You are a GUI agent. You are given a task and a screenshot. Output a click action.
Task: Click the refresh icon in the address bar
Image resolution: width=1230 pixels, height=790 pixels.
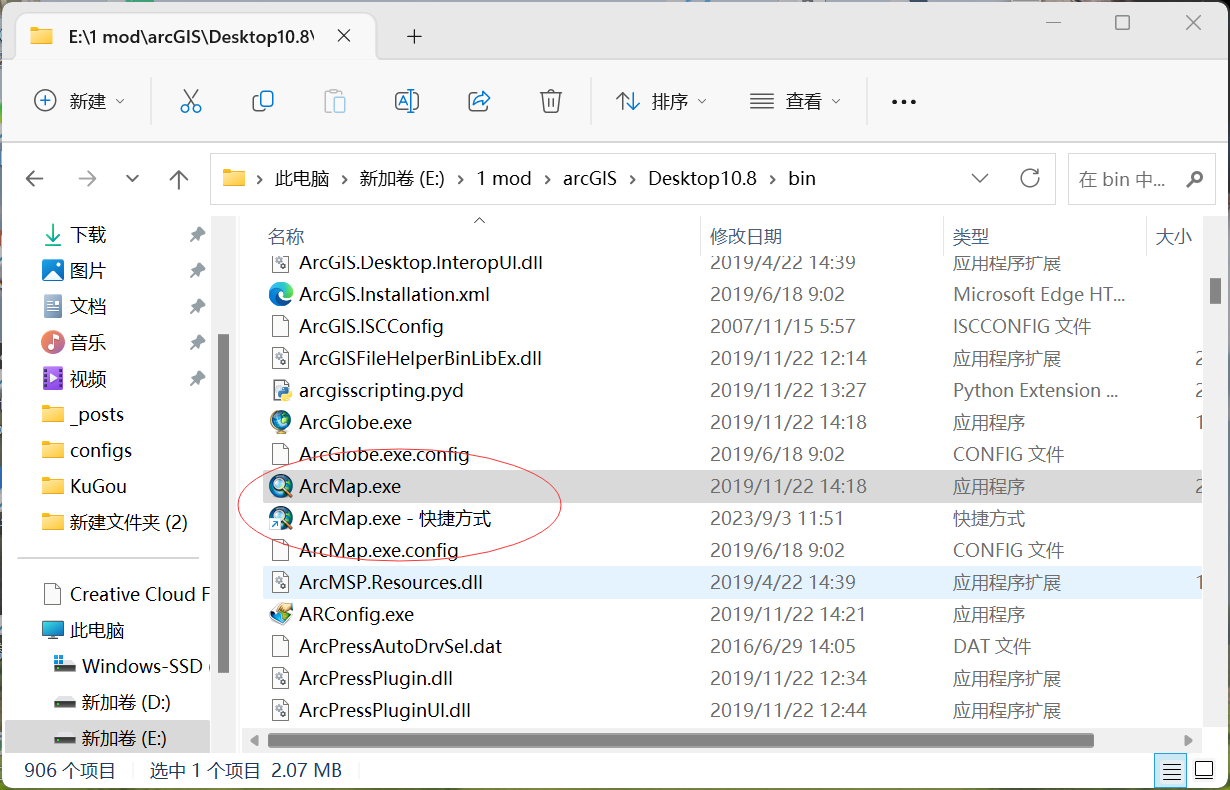(1030, 178)
